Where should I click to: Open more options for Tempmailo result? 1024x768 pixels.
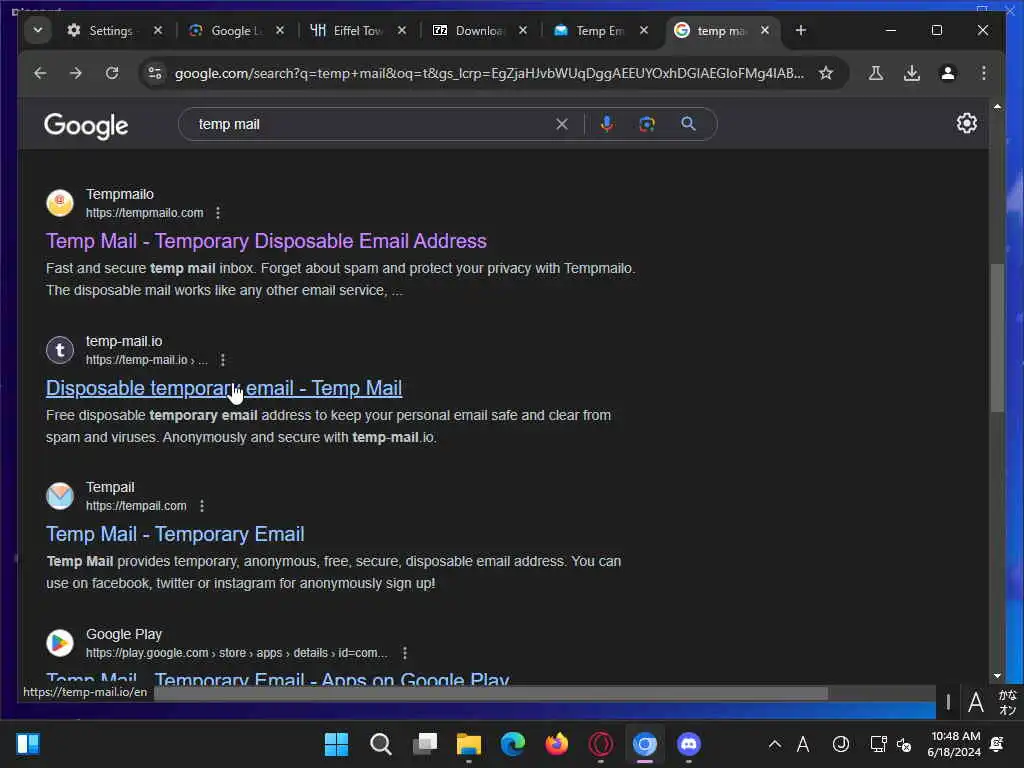tap(218, 213)
